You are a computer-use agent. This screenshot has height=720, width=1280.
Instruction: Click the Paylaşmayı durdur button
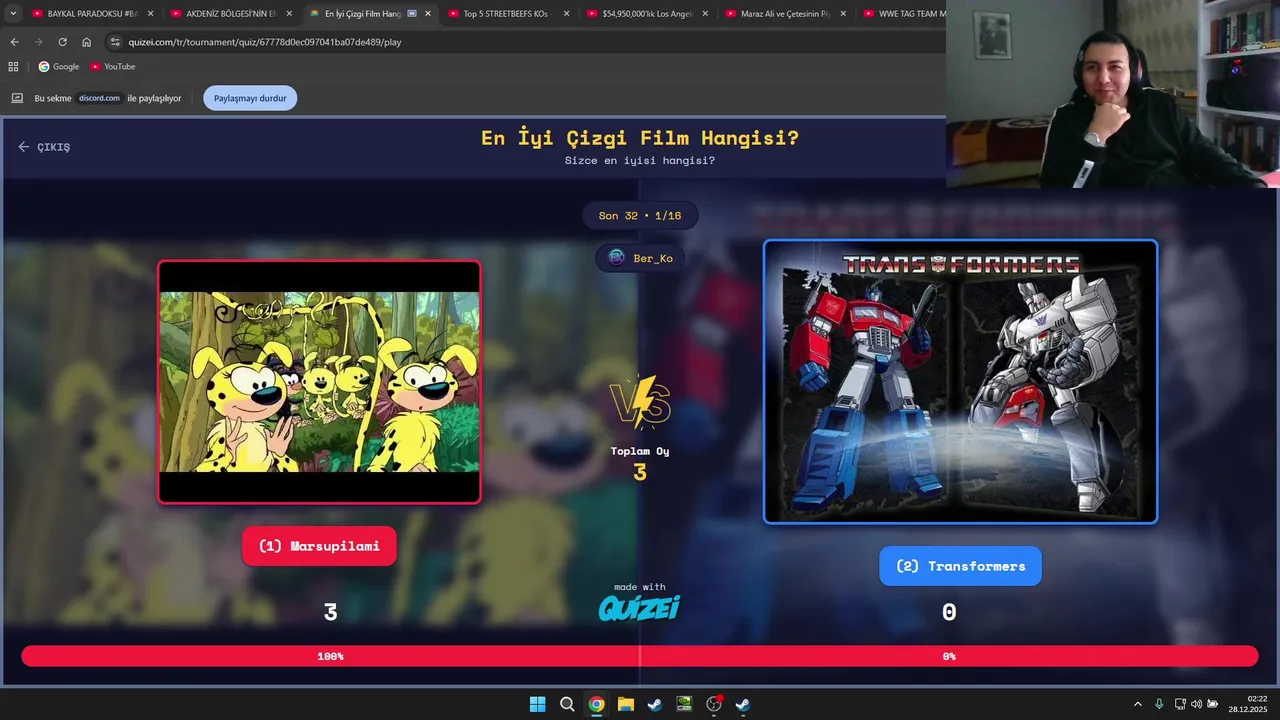[x=250, y=98]
